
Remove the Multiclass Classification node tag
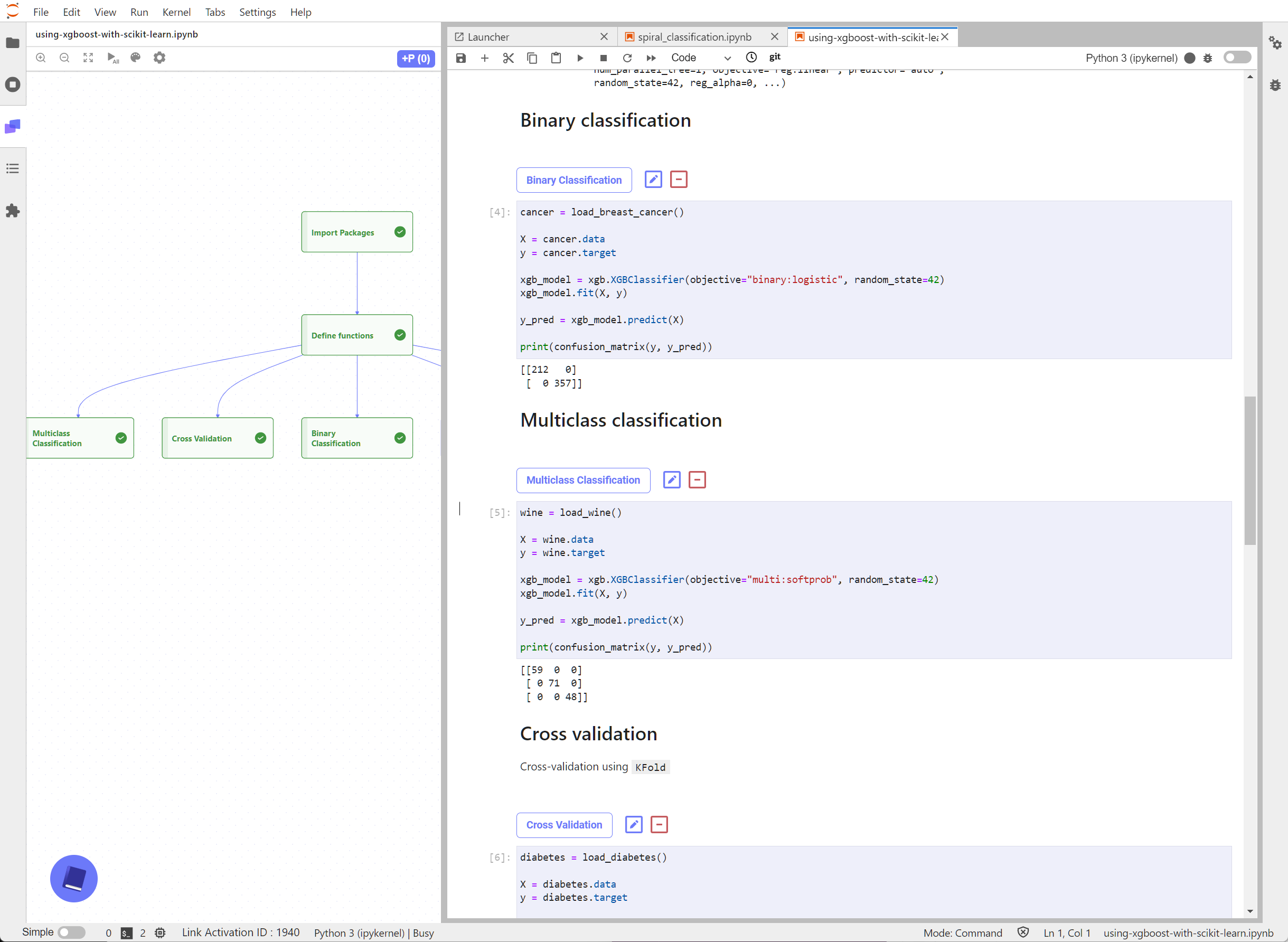coord(697,479)
